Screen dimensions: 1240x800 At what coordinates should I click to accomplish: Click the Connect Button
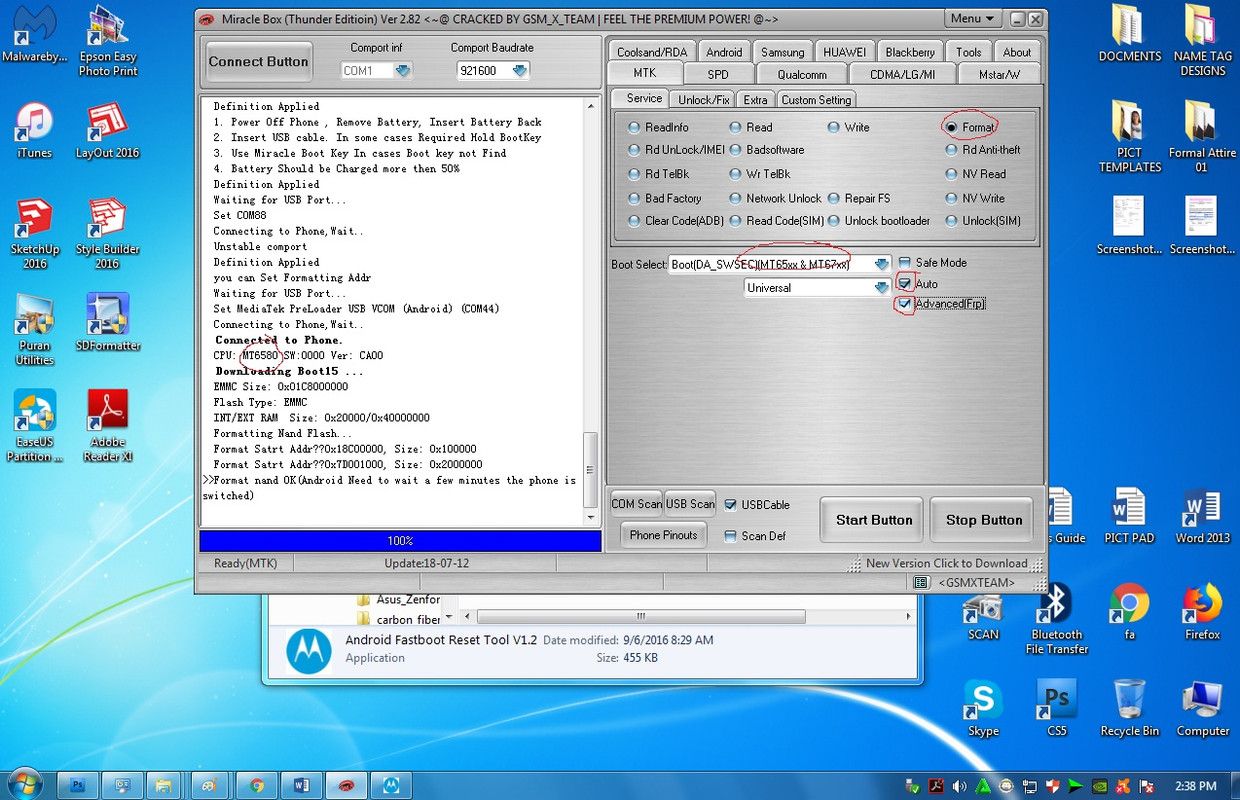tap(258, 62)
